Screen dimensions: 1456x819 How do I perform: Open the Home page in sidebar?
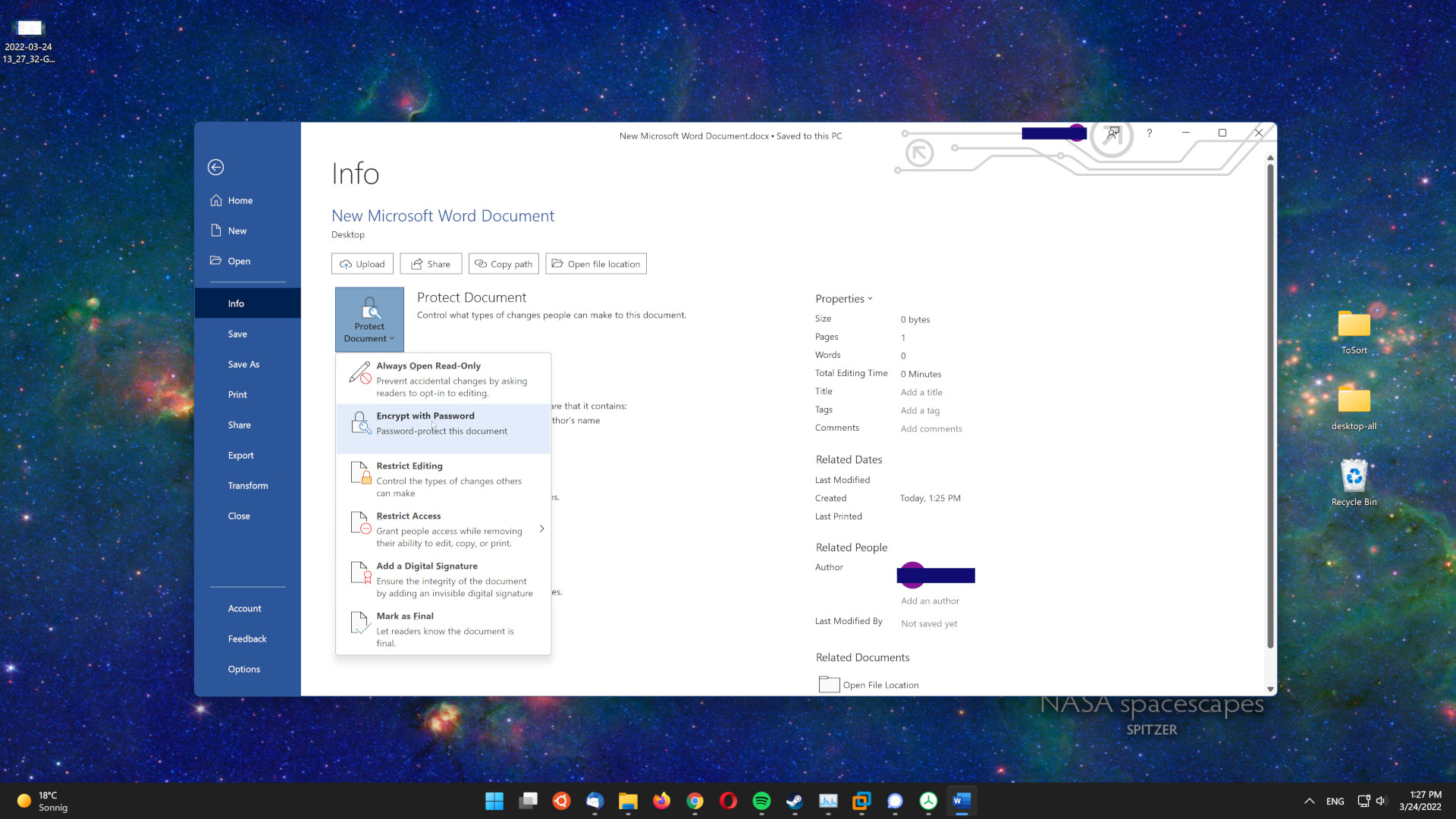(x=247, y=200)
